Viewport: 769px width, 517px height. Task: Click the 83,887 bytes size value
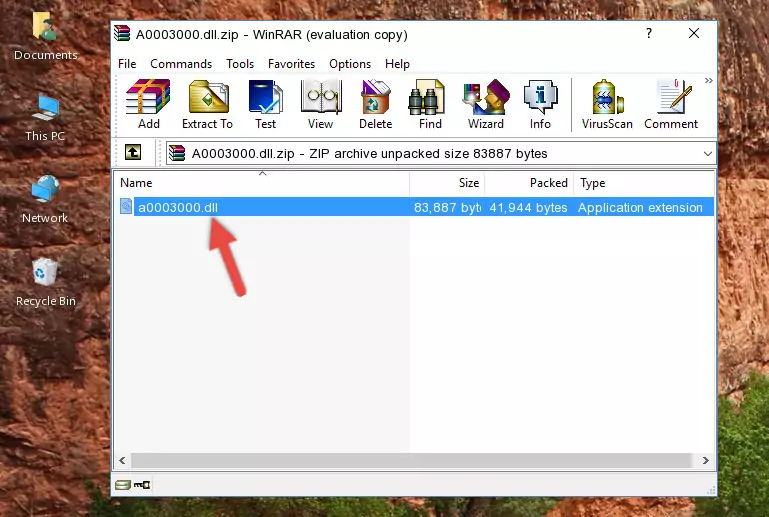pyautogui.click(x=447, y=207)
